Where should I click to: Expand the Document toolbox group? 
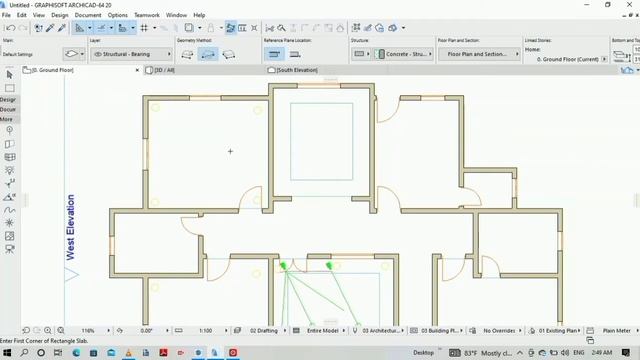[x=8, y=109]
